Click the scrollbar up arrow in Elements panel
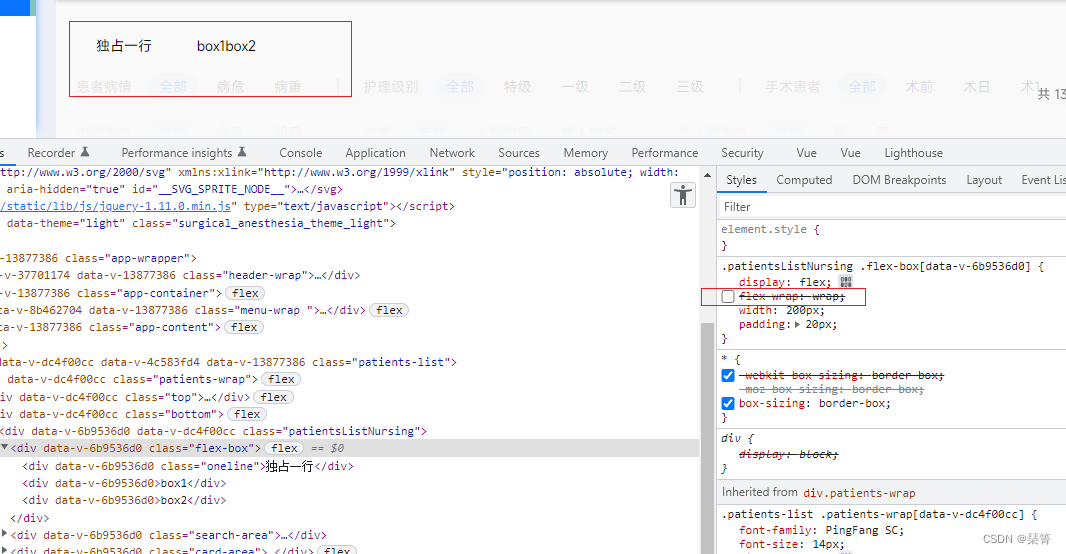The width and height of the screenshot is (1066, 554). (x=707, y=175)
